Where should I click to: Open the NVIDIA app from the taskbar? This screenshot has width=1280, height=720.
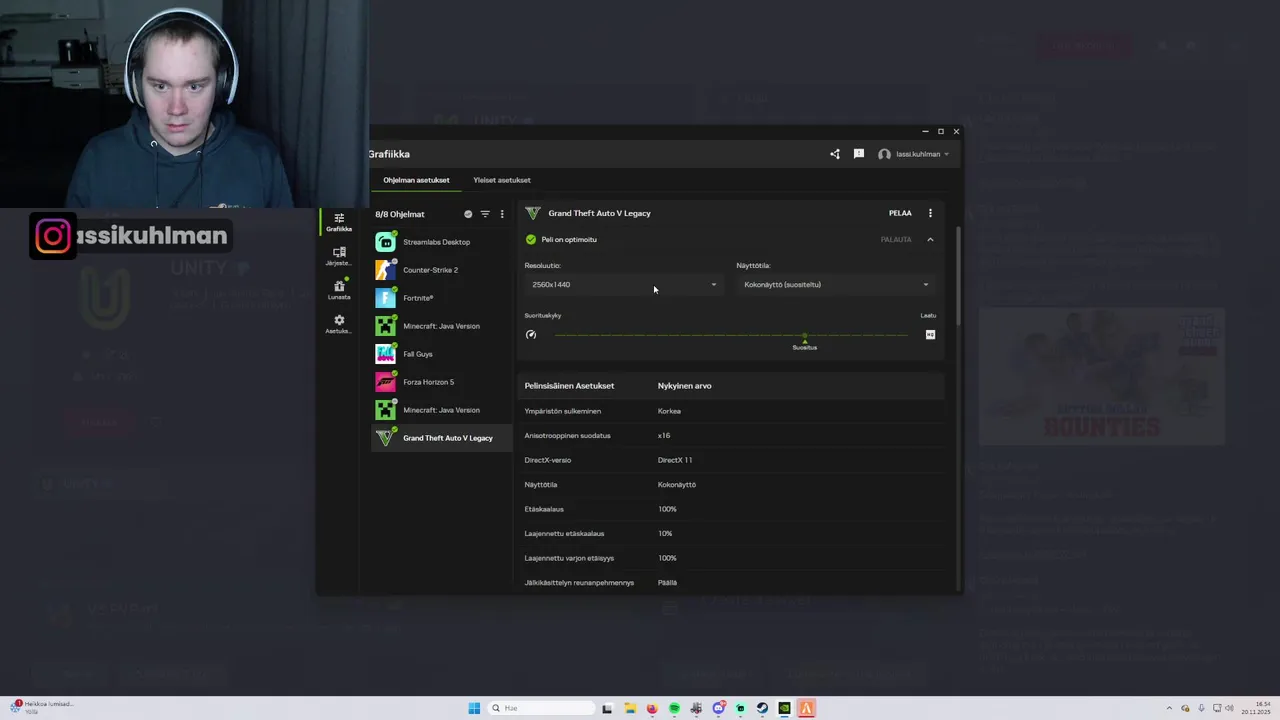pyautogui.click(x=784, y=708)
